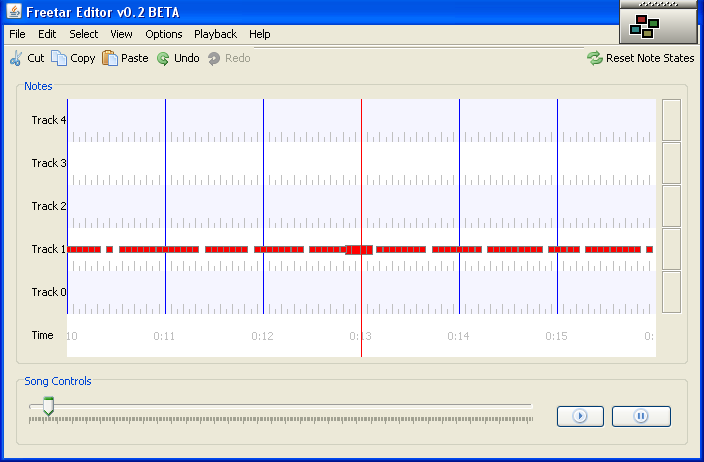Toggle the Track 3 side button
The height and width of the screenshot is (462, 704).
[x=672, y=163]
